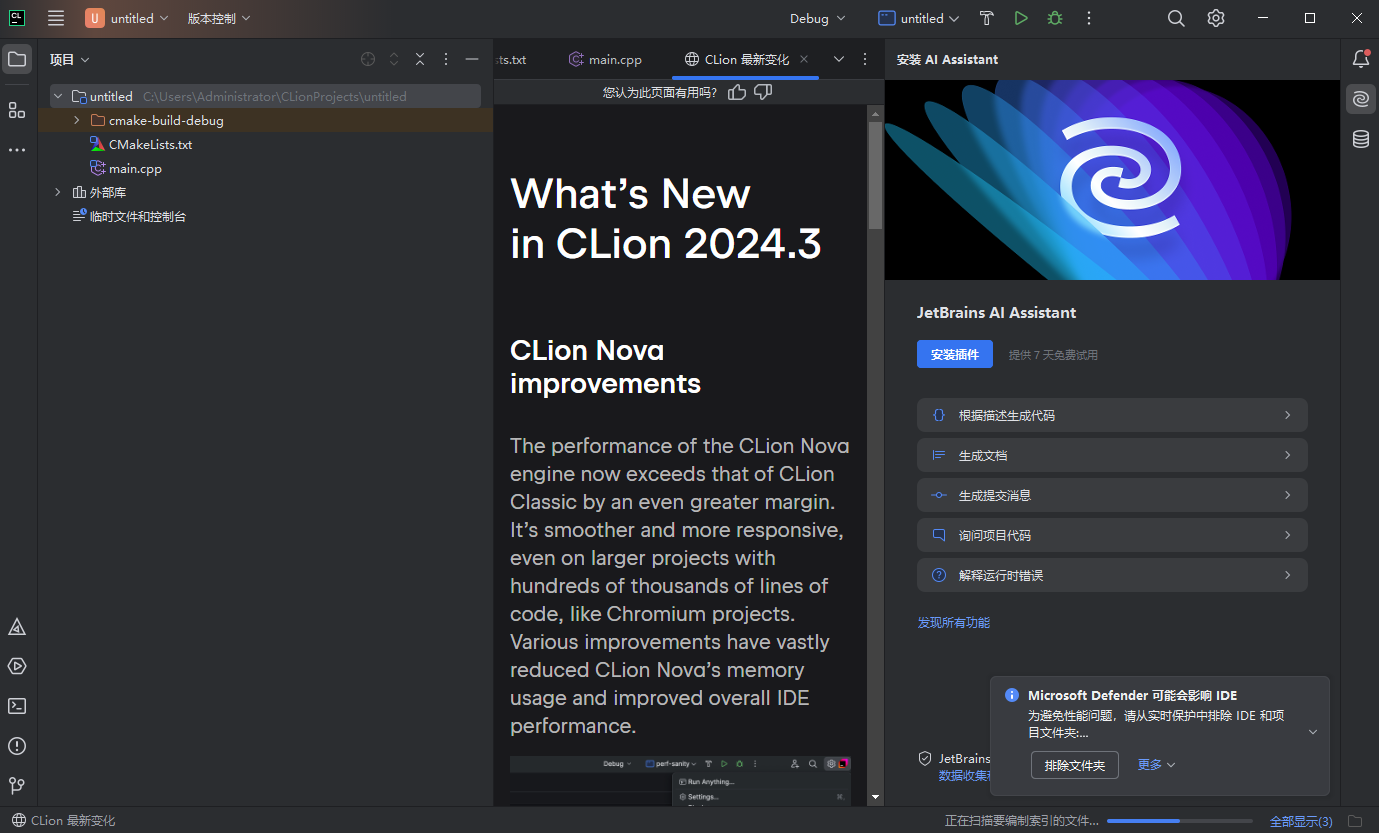Open the Database tool window

[x=1360, y=139]
